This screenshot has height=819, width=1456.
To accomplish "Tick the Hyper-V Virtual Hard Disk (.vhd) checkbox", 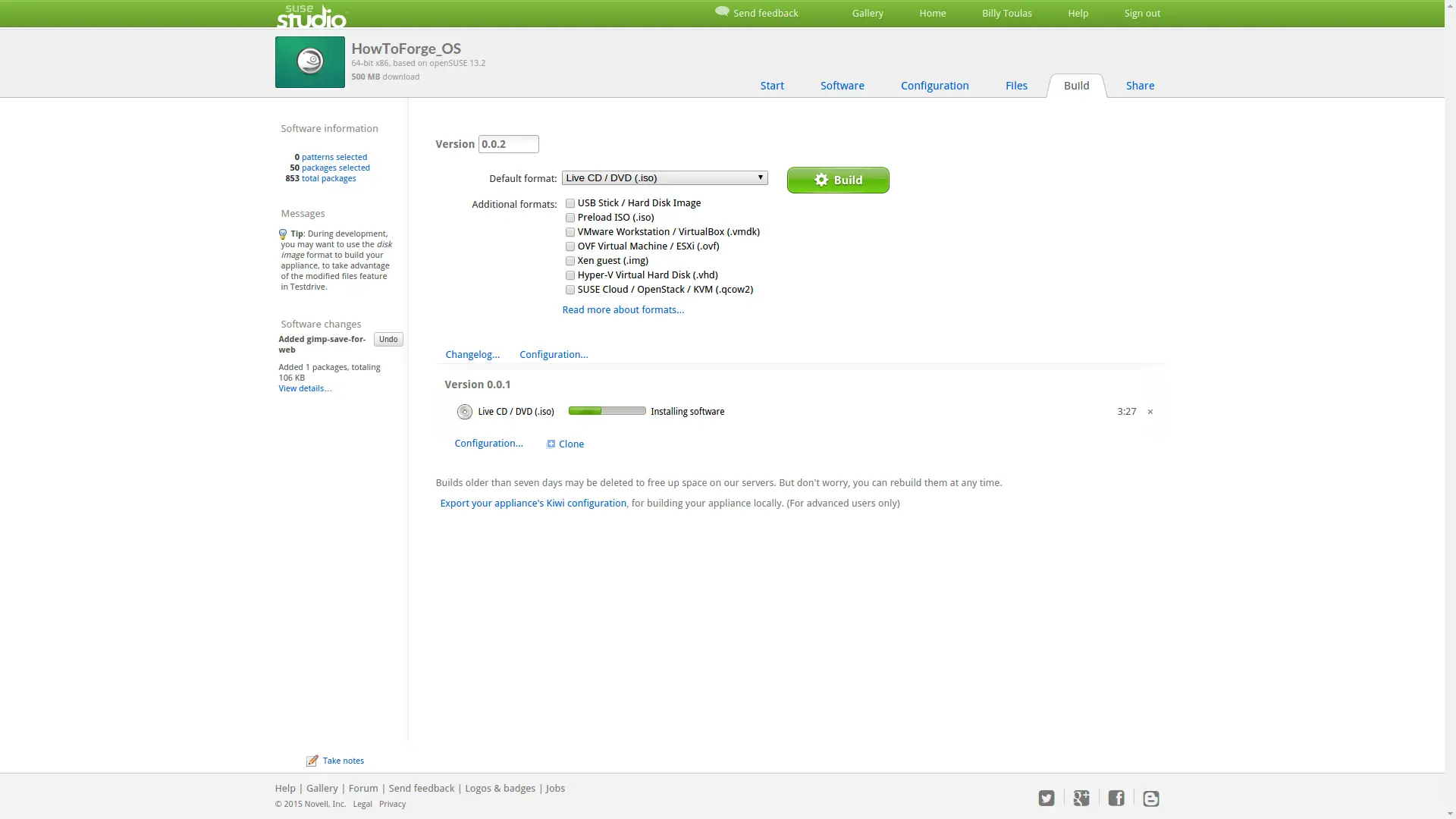I will pyautogui.click(x=570, y=275).
